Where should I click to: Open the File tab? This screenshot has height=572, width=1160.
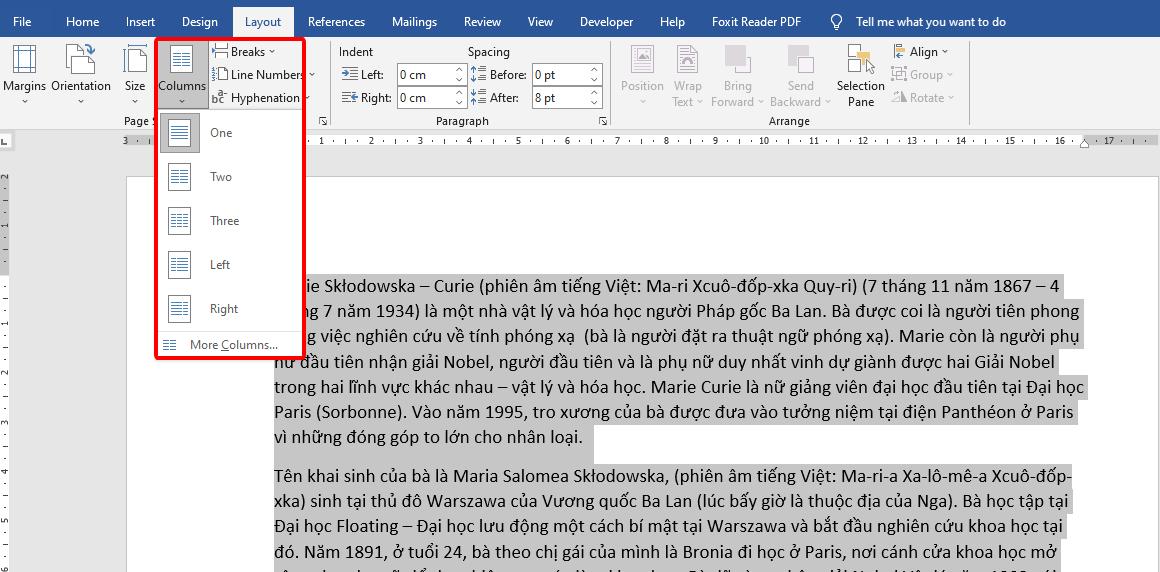coord(22,22)
